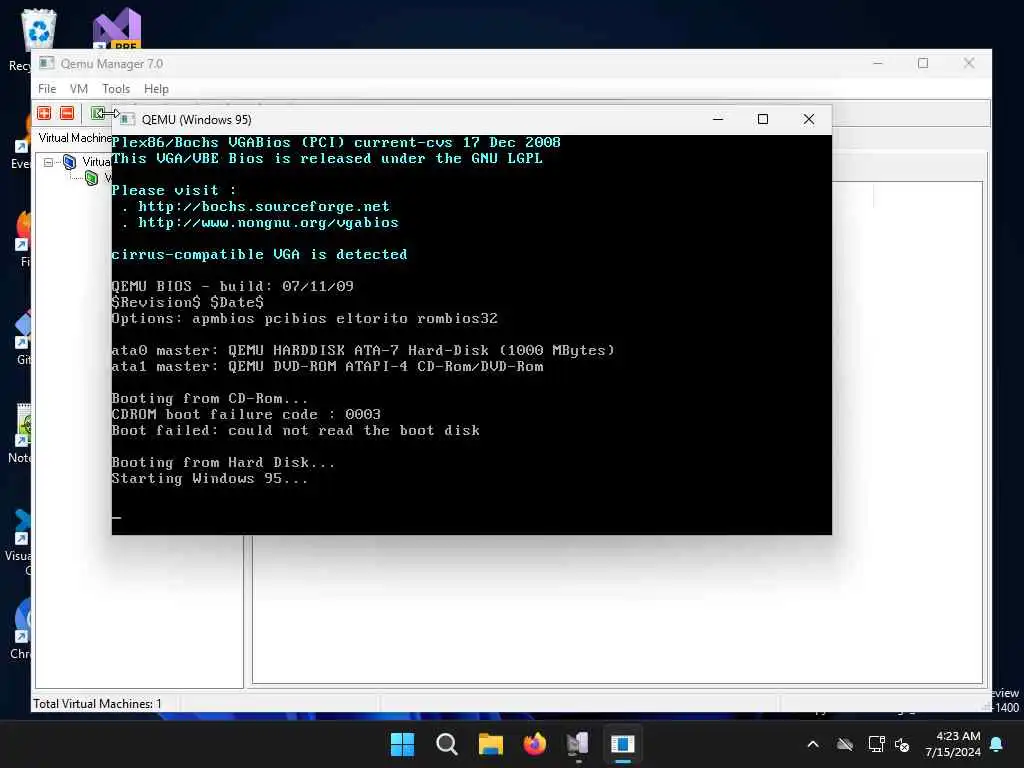1024x768 pixels.
Task: Select the blue Virtual Machines root tree icon
Action: [x=69, y=162]
